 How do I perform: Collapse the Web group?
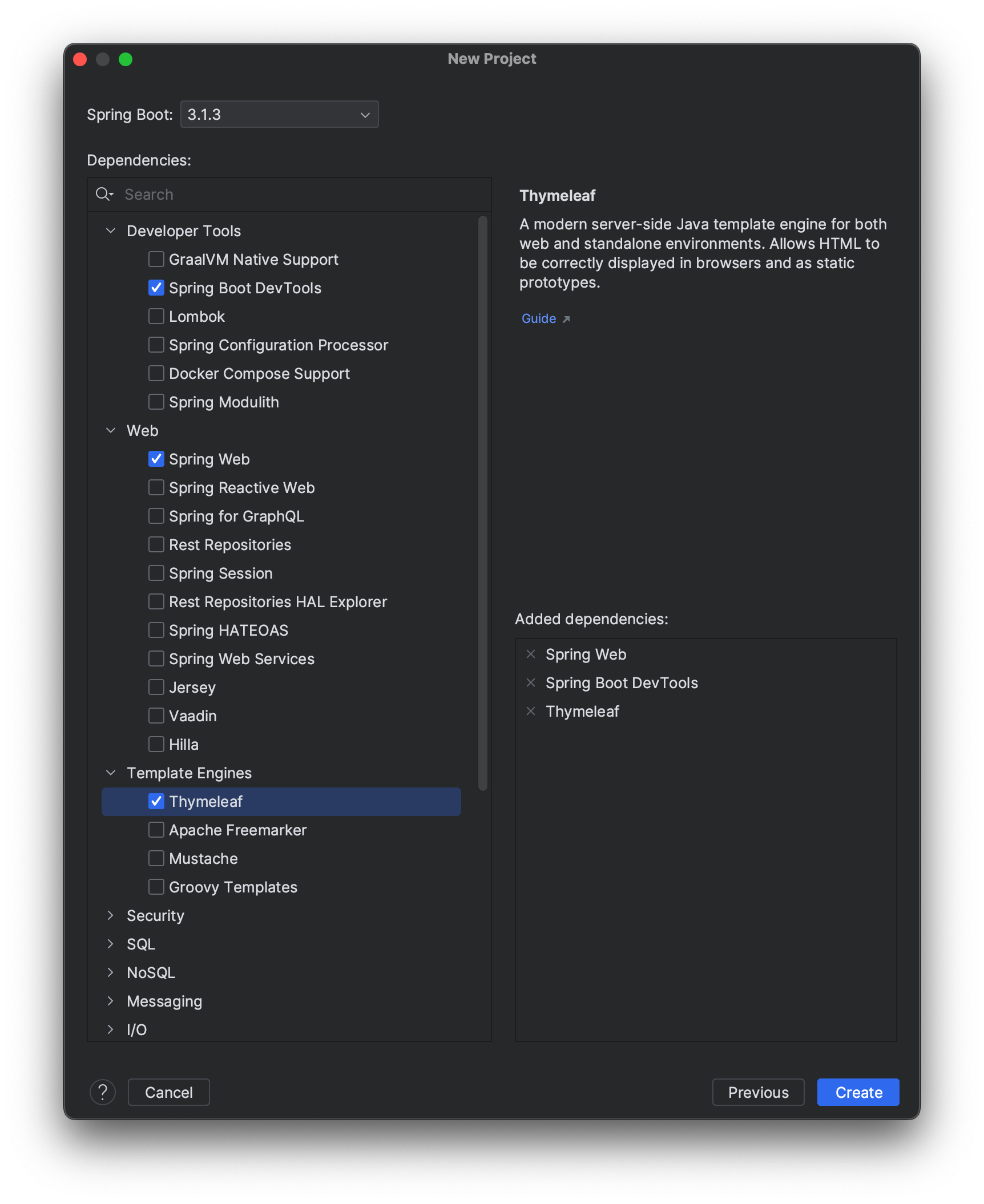point(111,430)
